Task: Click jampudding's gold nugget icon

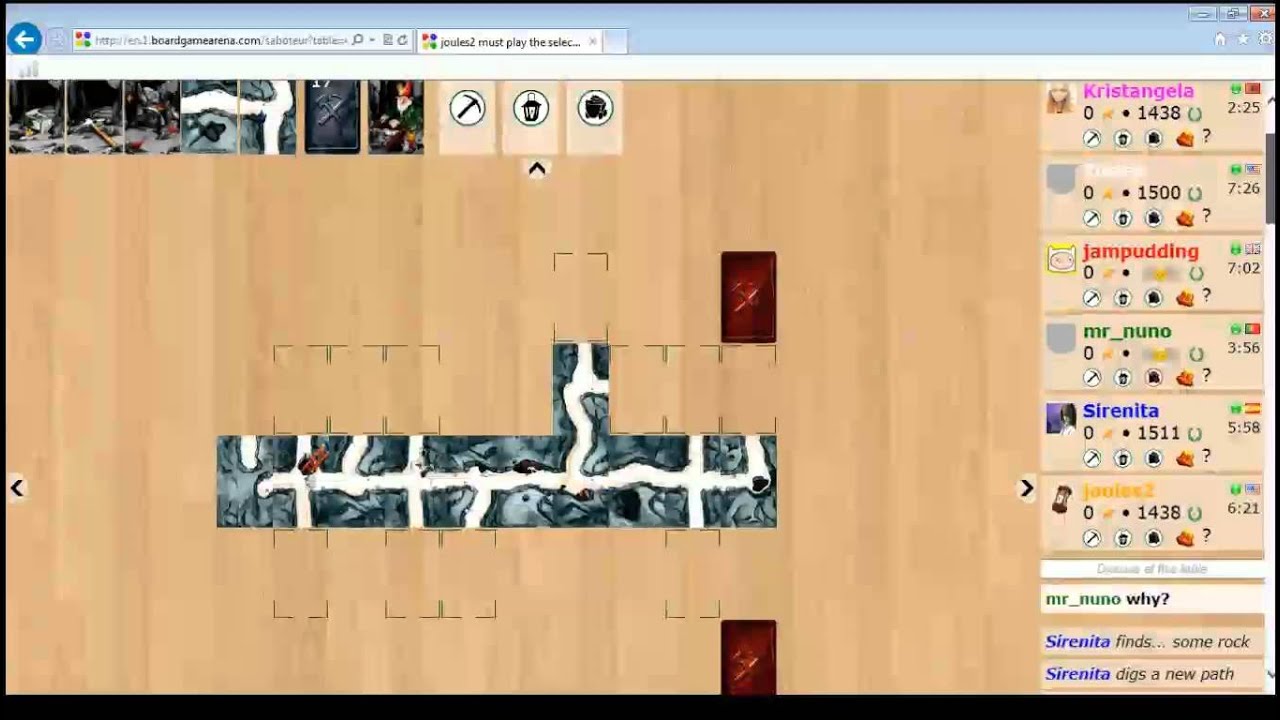Action: click(1185, 298)
